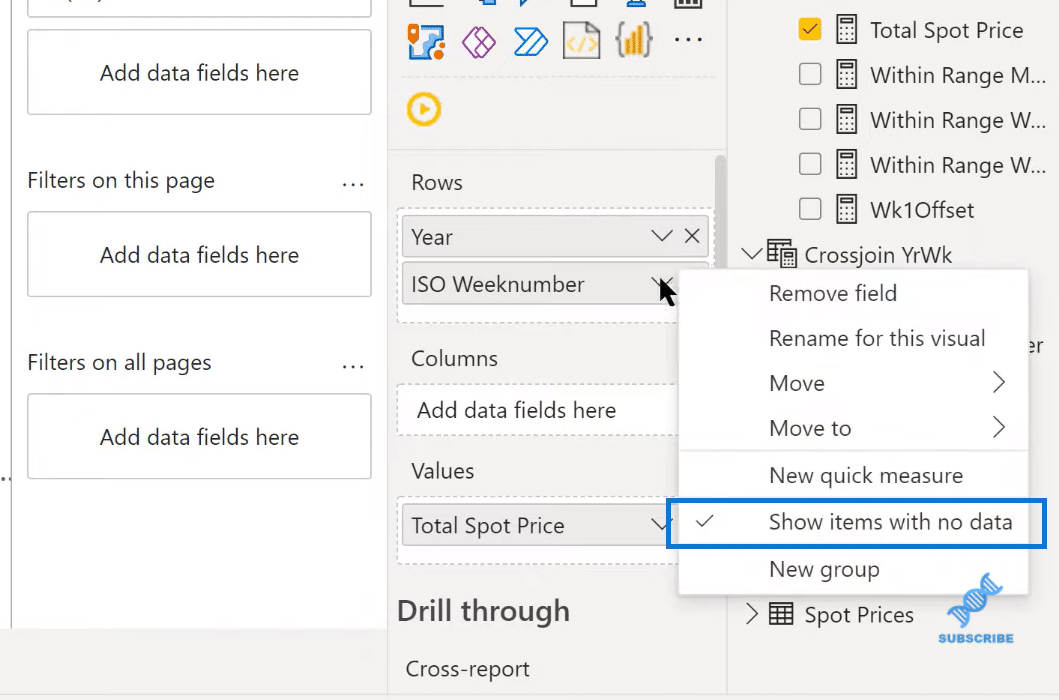Open the Year field dropdown arrow
This screenshot has width=1059, height=700.
(661, 236)
